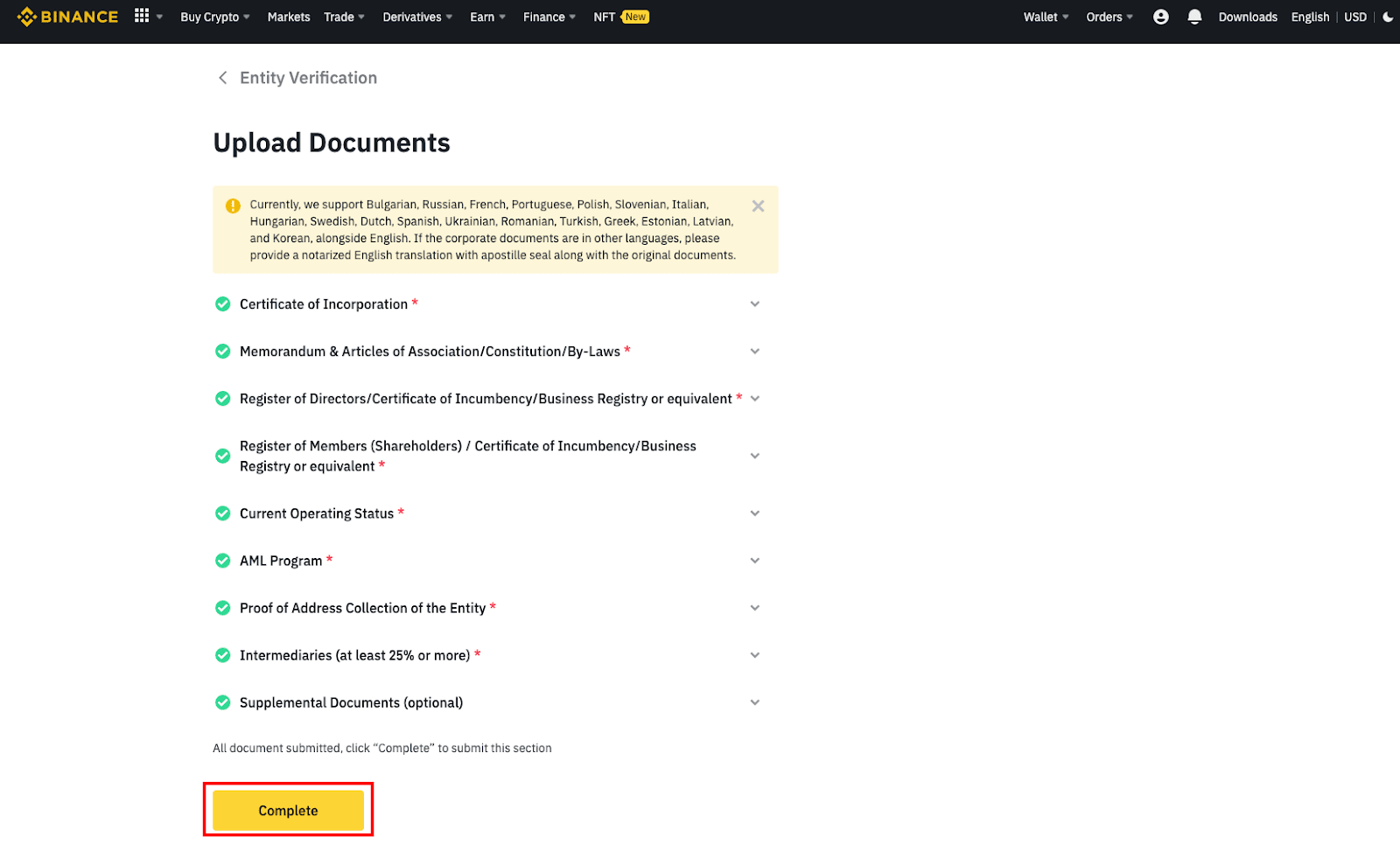Toggle dark mode moon icon
This screenshot has height=851, width=1400.
[1388, 17]
